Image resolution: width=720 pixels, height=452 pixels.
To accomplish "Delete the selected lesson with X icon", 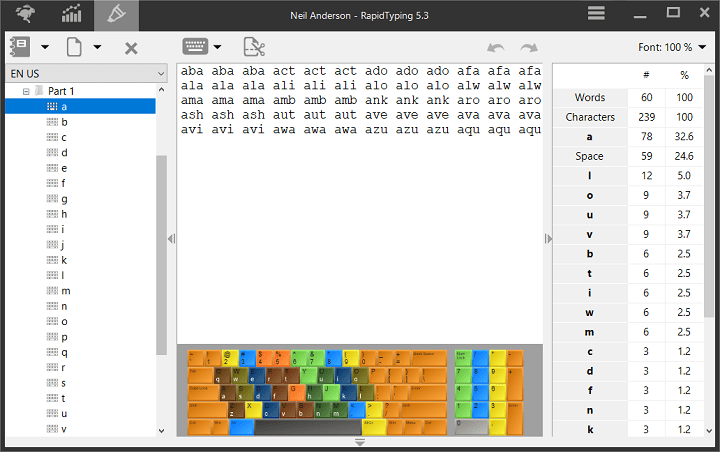I will (131, 48).
